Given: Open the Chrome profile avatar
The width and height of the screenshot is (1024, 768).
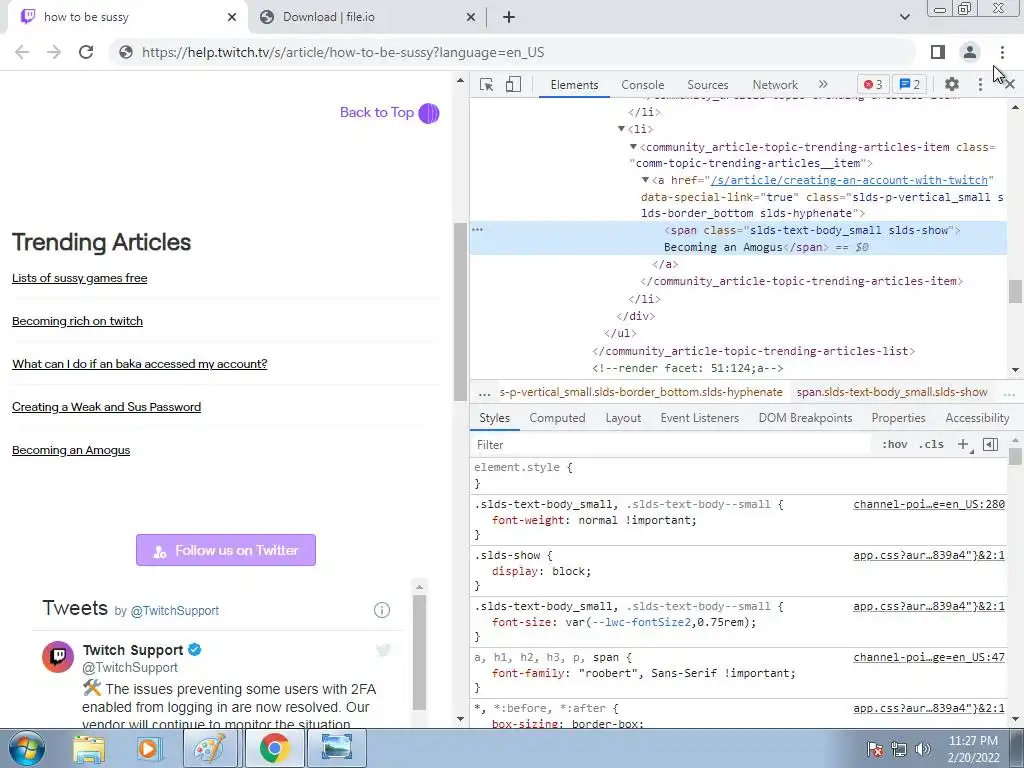Looking at the screenshot, I should (970, 52).
